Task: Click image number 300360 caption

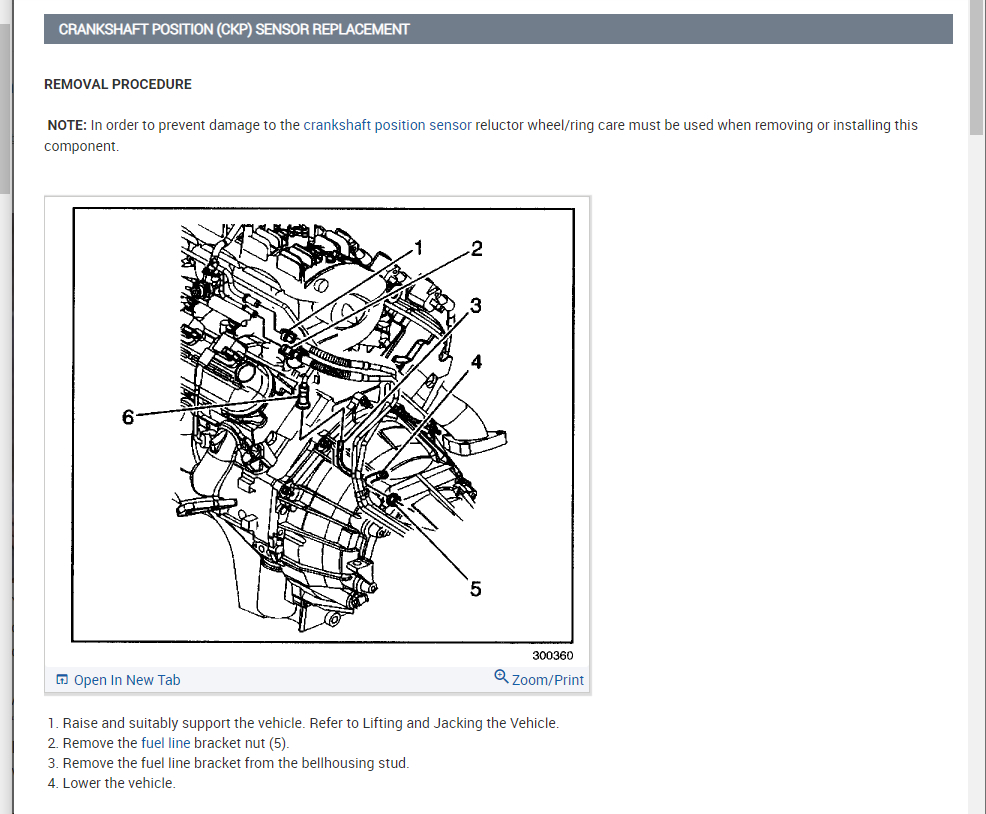Action: [x=553, y=655]
